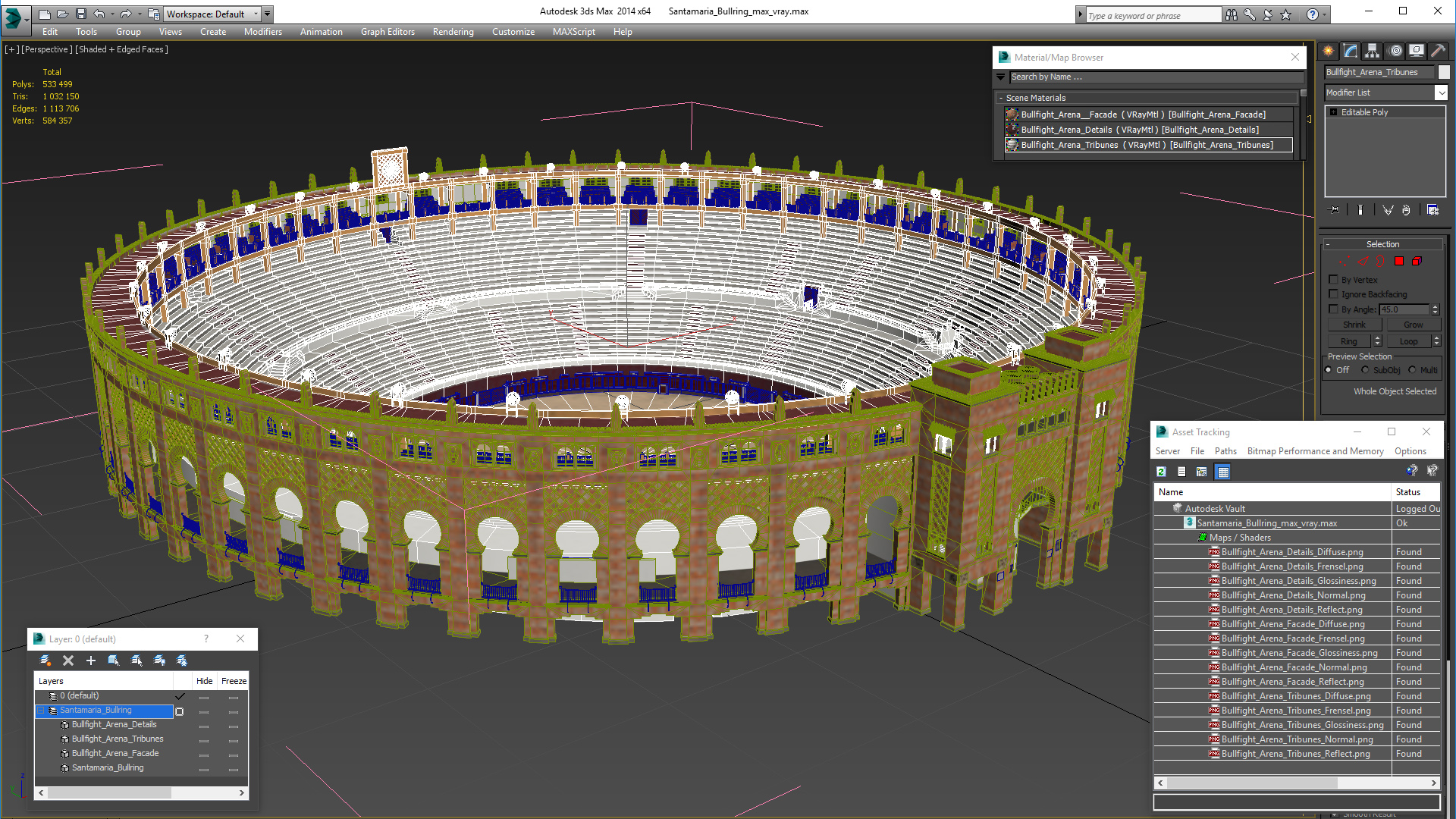Screen dimensions: 1456x819
Task: Select SubObj preview selection radio
Action: (1366, 370)
